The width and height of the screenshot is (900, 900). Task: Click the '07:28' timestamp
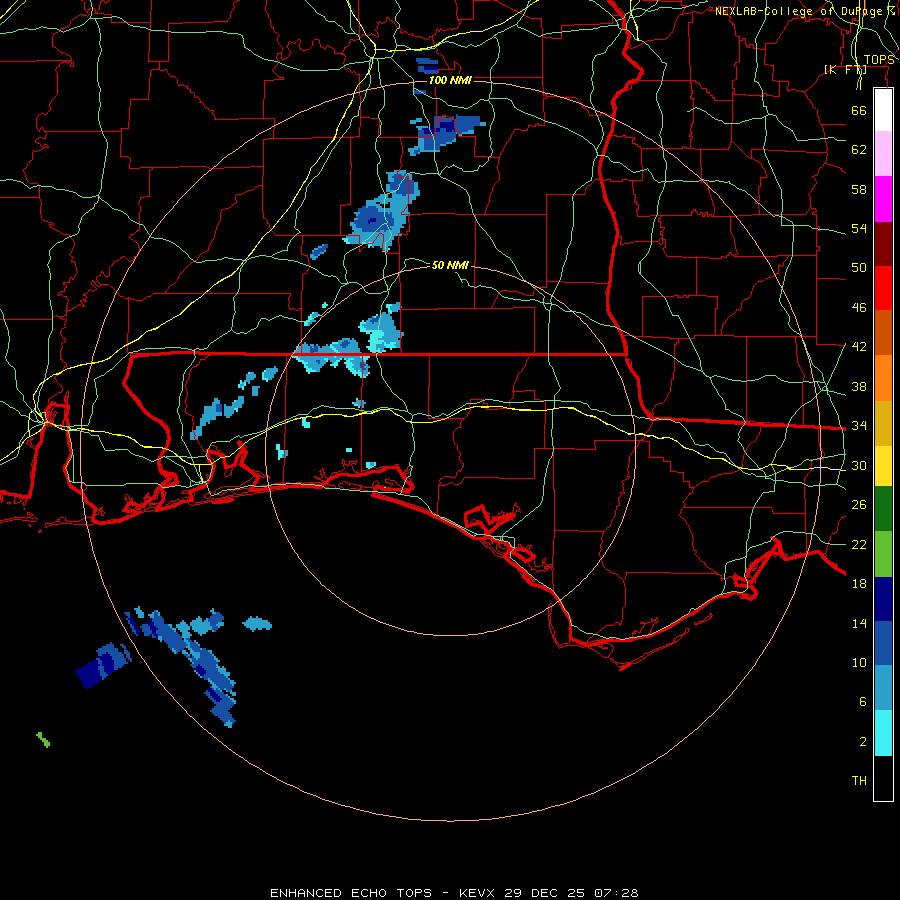[616, 893]
